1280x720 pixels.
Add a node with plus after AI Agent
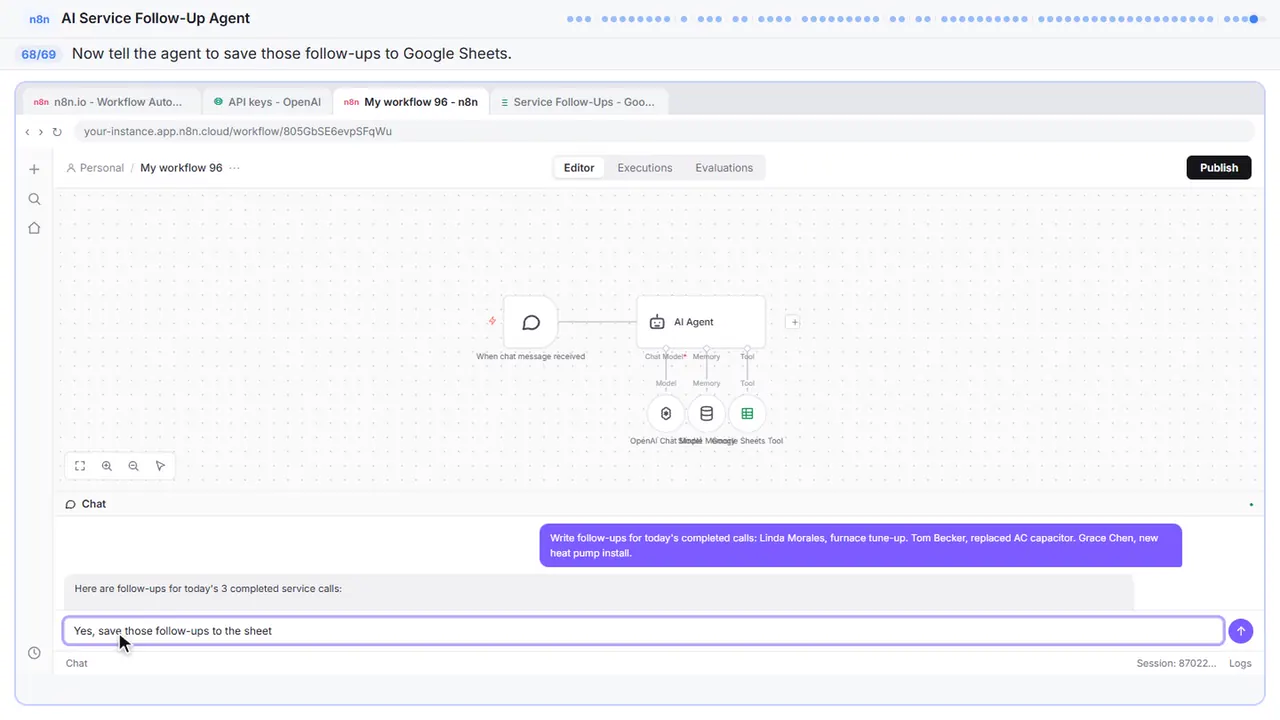pyautogui.click(x=793, y=322)
